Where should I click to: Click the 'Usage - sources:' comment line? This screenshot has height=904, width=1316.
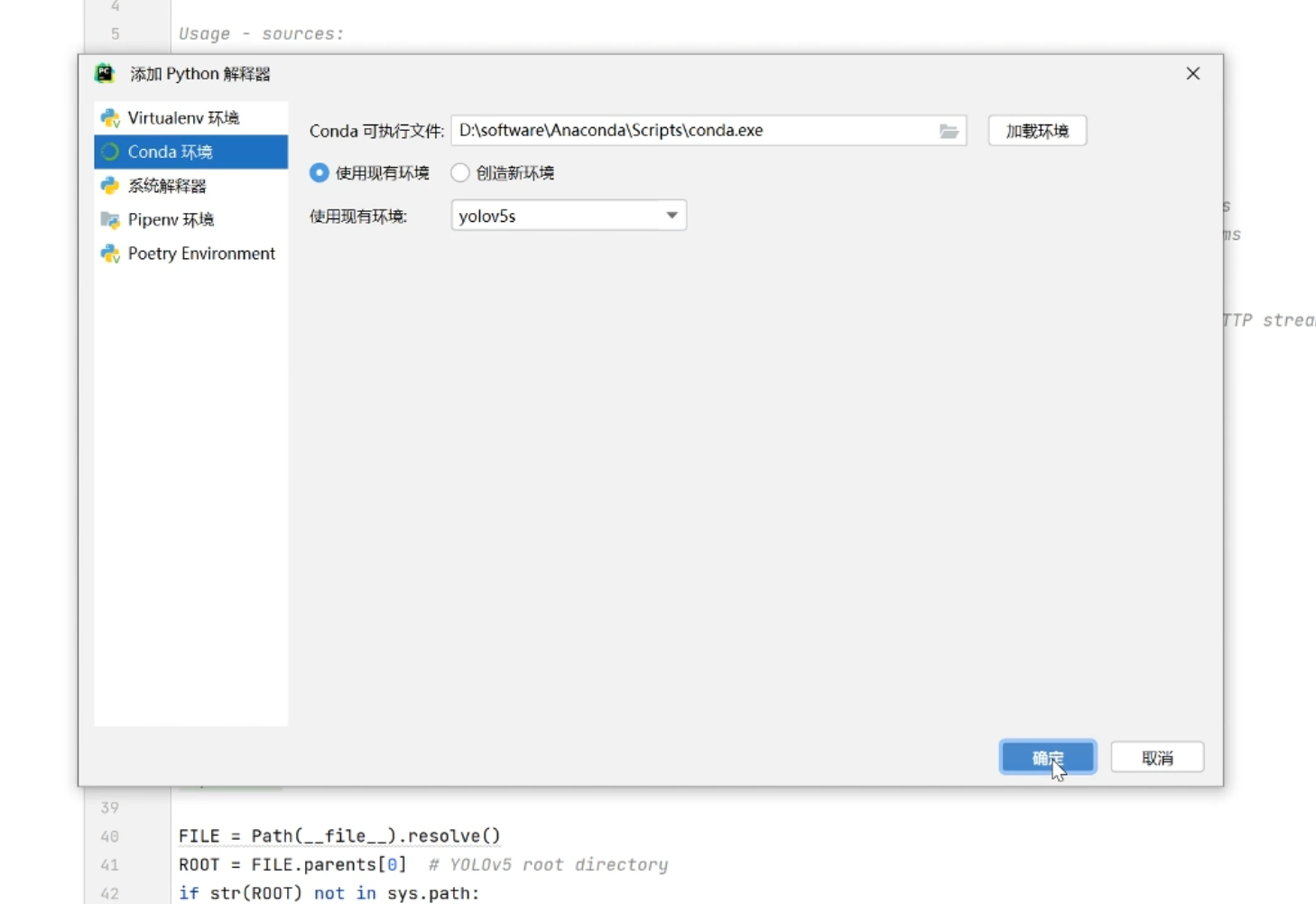261,33
